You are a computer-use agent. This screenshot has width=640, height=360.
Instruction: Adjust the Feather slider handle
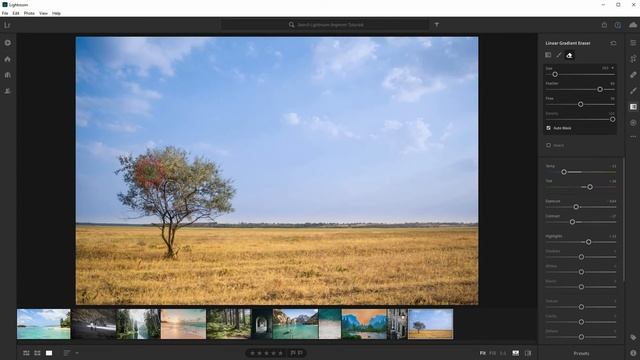(600, 89)
